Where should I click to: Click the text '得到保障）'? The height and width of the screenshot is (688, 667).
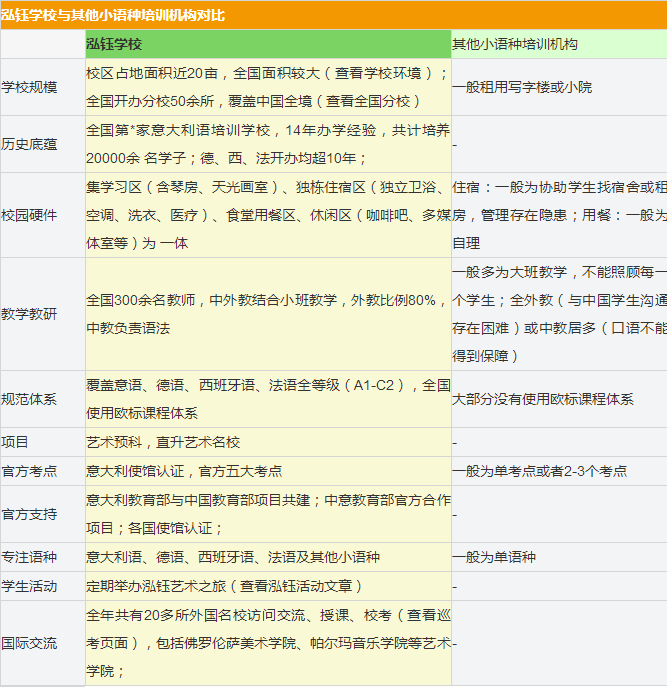[x=486, y=356]
